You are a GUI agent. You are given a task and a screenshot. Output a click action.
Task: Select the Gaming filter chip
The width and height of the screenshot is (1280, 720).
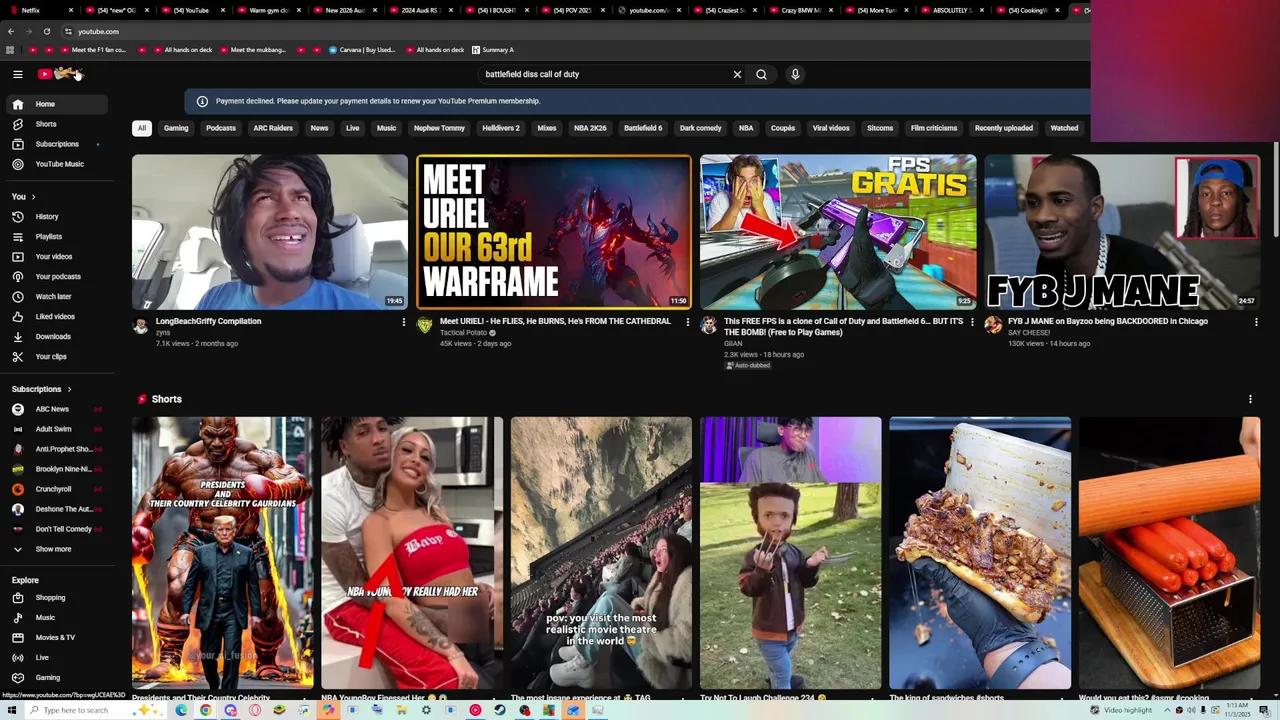tap(176, 128)
